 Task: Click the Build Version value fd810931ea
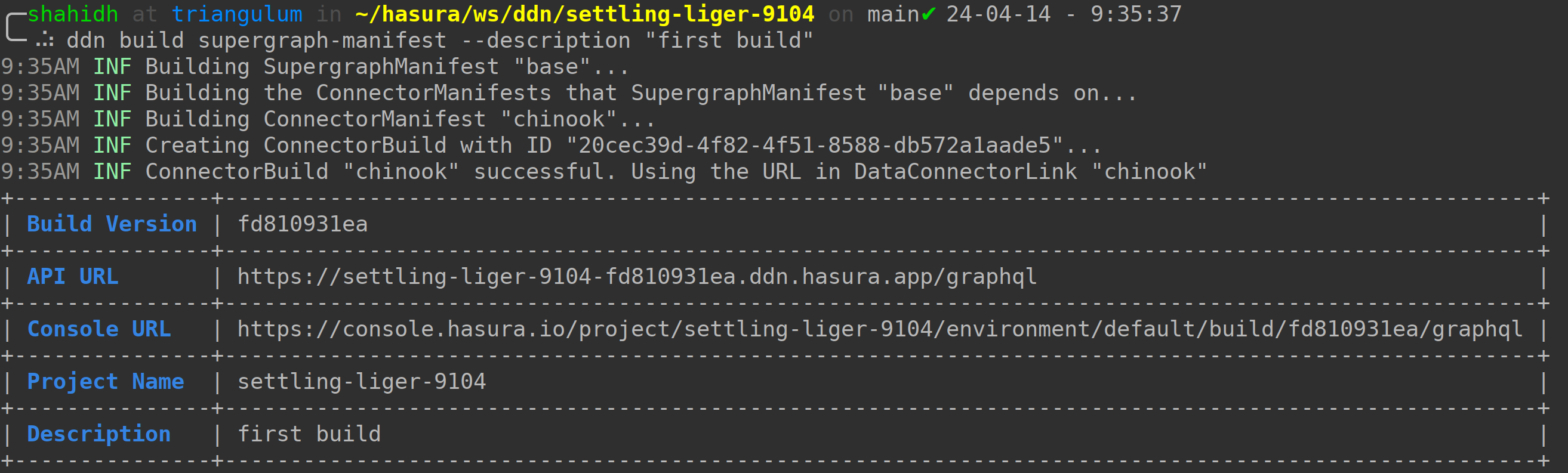click(x=303, y=224)
